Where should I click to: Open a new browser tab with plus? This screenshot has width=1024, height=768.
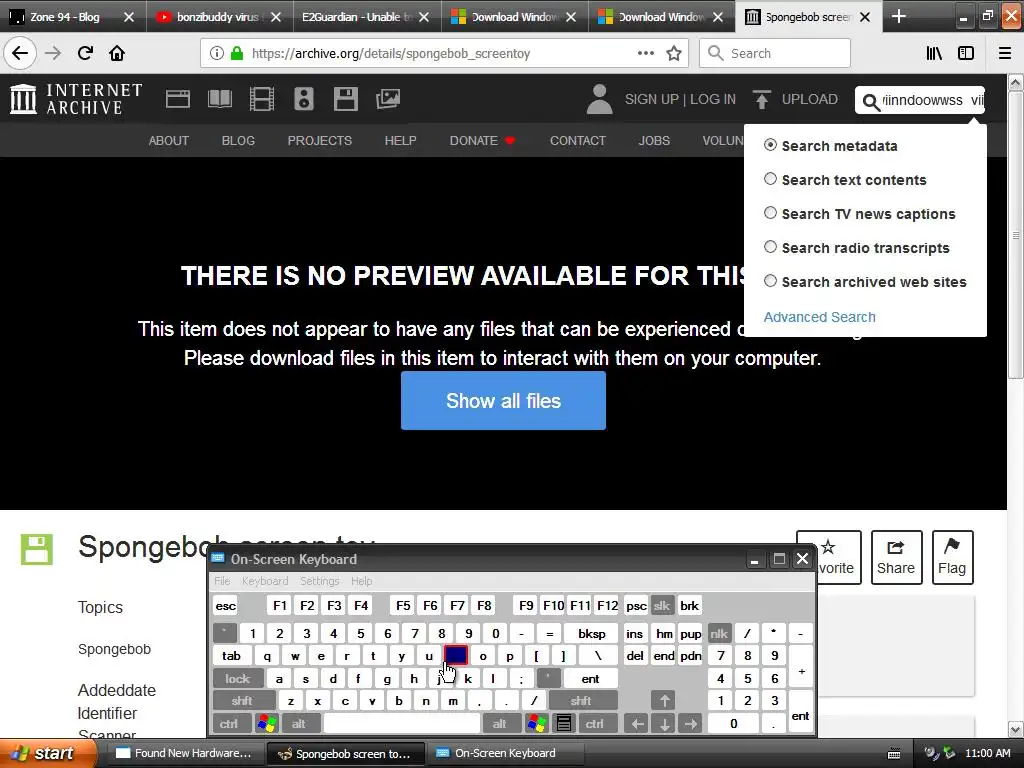click(x=899, y=16)
